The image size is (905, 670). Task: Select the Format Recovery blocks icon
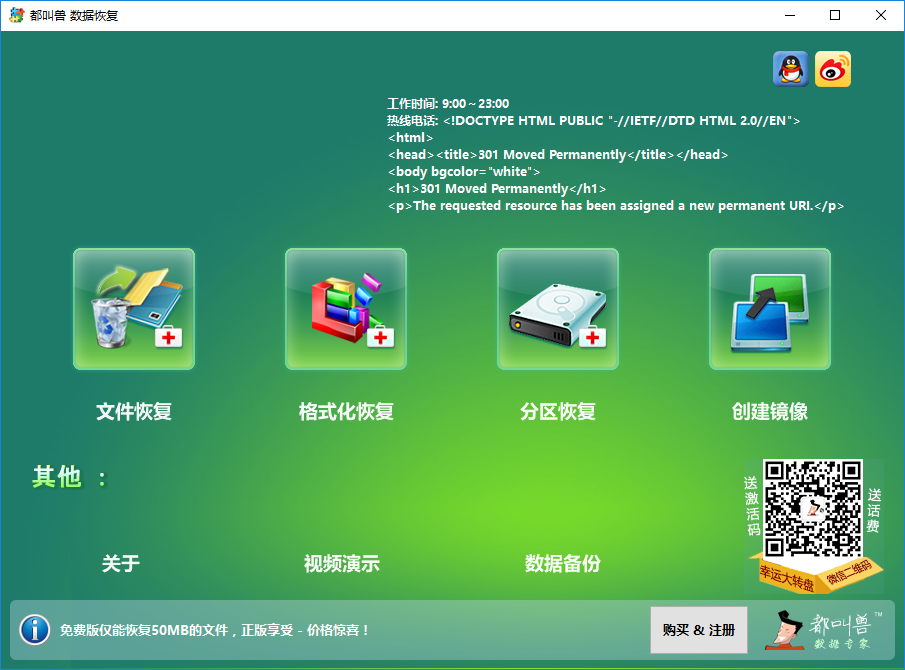346,309
